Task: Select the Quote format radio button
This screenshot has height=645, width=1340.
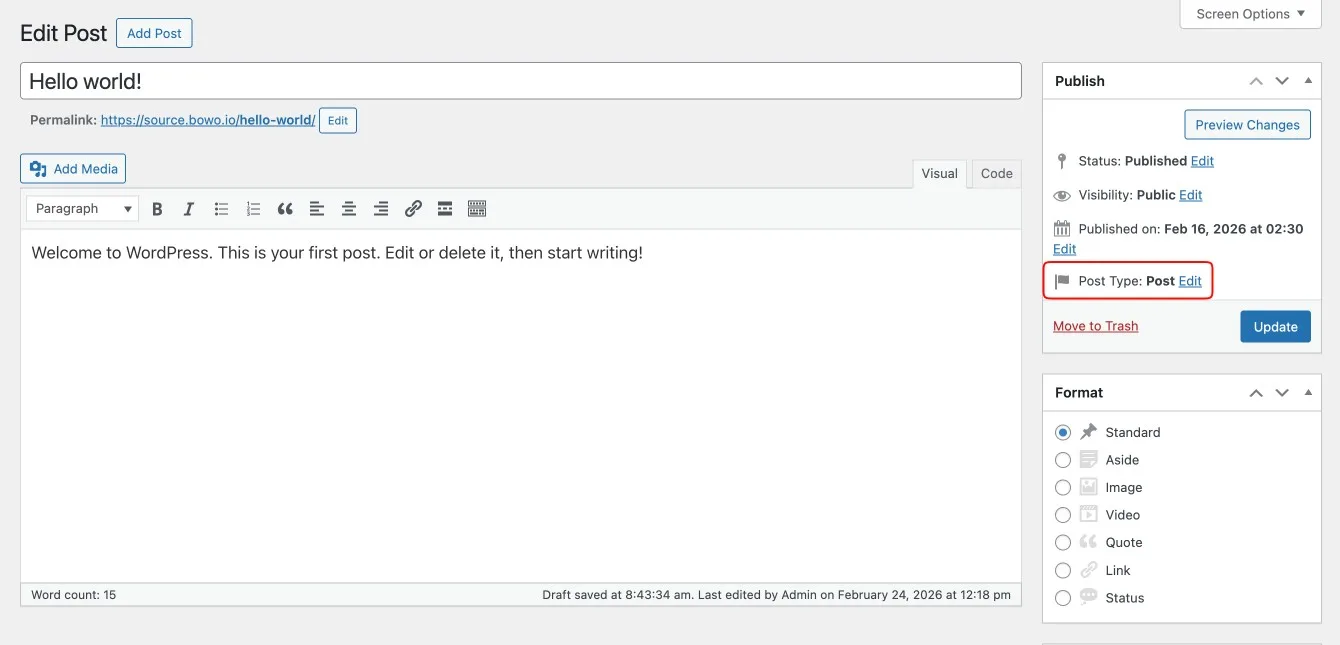Action: click(1063, 542)
